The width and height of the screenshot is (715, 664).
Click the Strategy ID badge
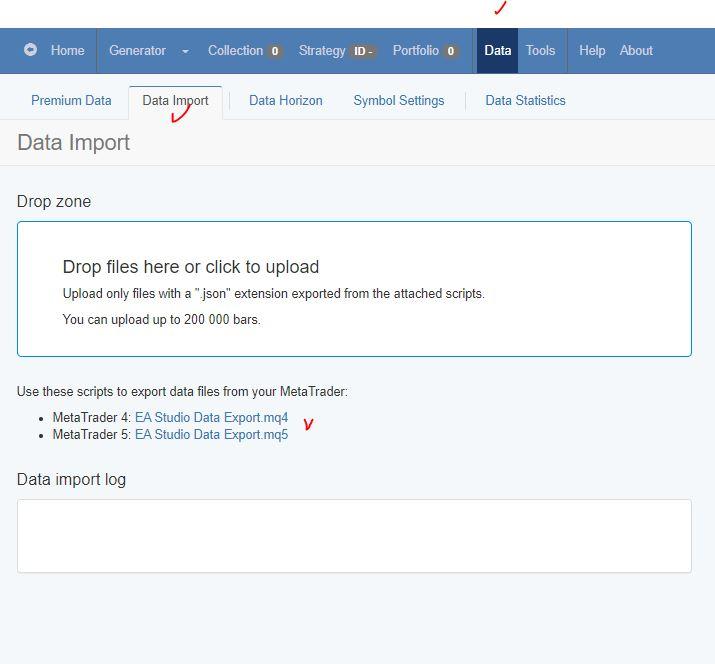pos(362,51)
